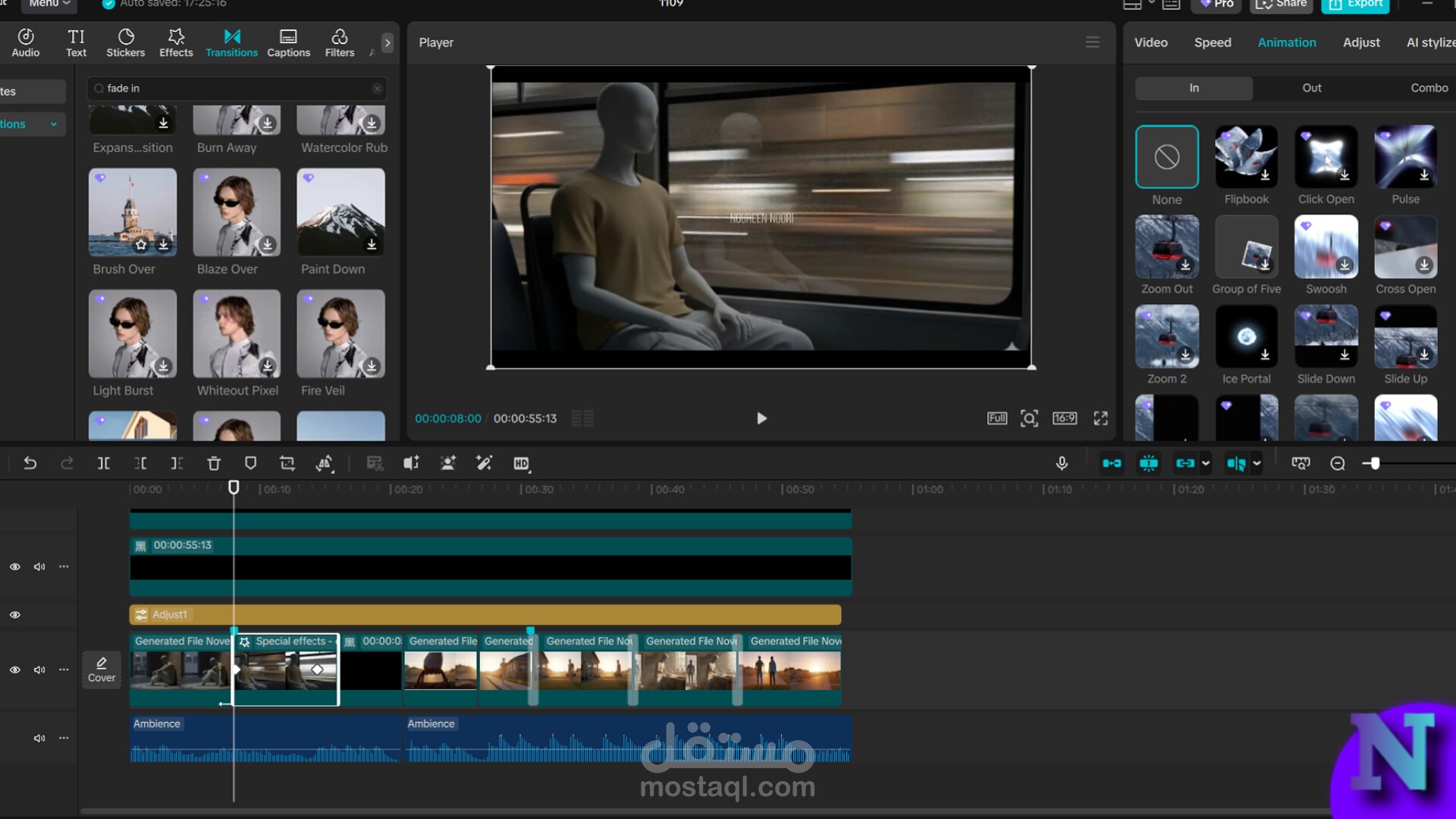
Task: Click the fullscreen expand icon in player
Action: 1101,418
